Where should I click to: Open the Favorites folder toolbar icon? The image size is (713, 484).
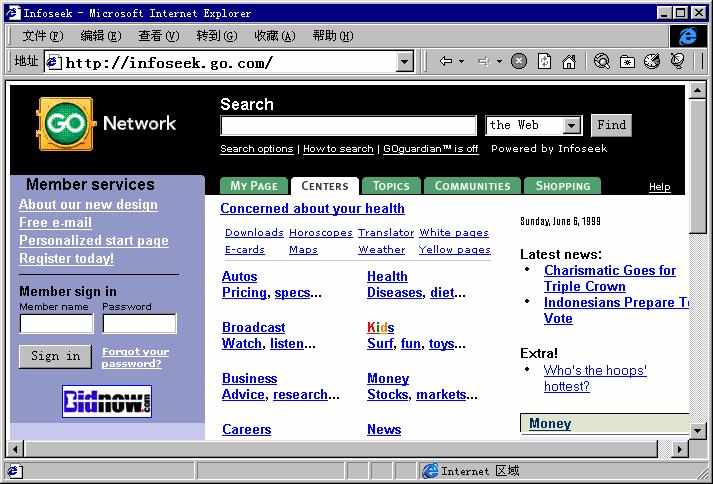627,61
